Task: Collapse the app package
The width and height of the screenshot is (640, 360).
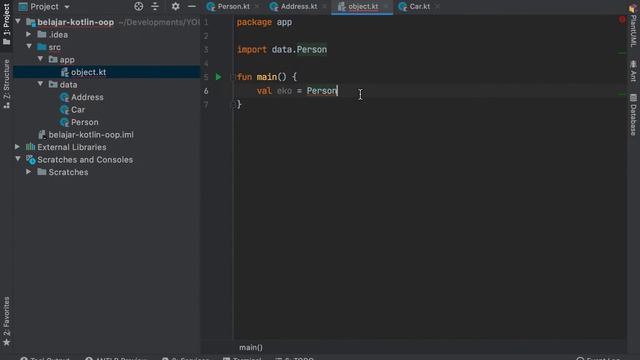Action: pos(40,60)
